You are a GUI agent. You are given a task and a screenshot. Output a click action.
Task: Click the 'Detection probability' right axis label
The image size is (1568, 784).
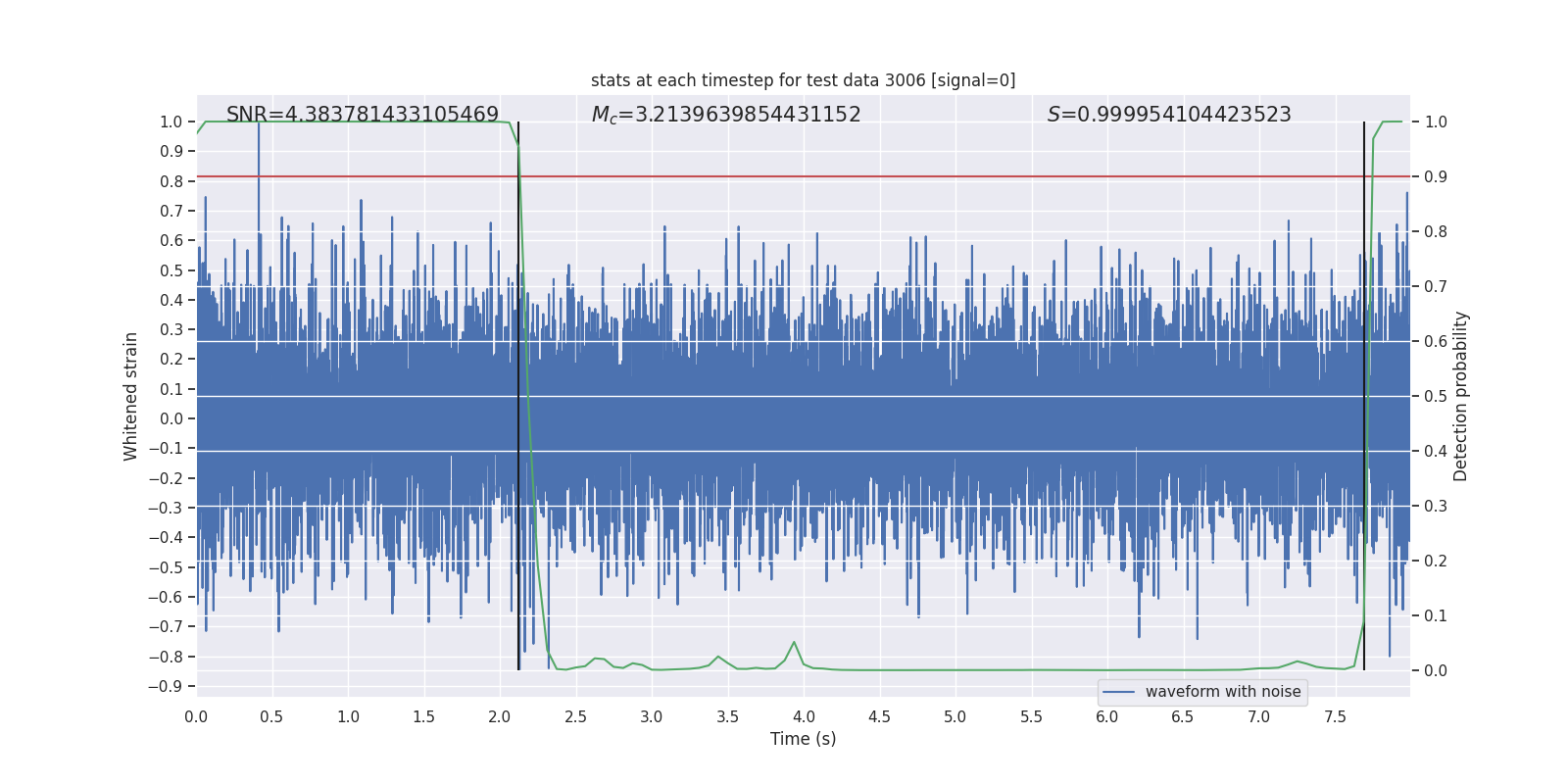pos(1460,396)
